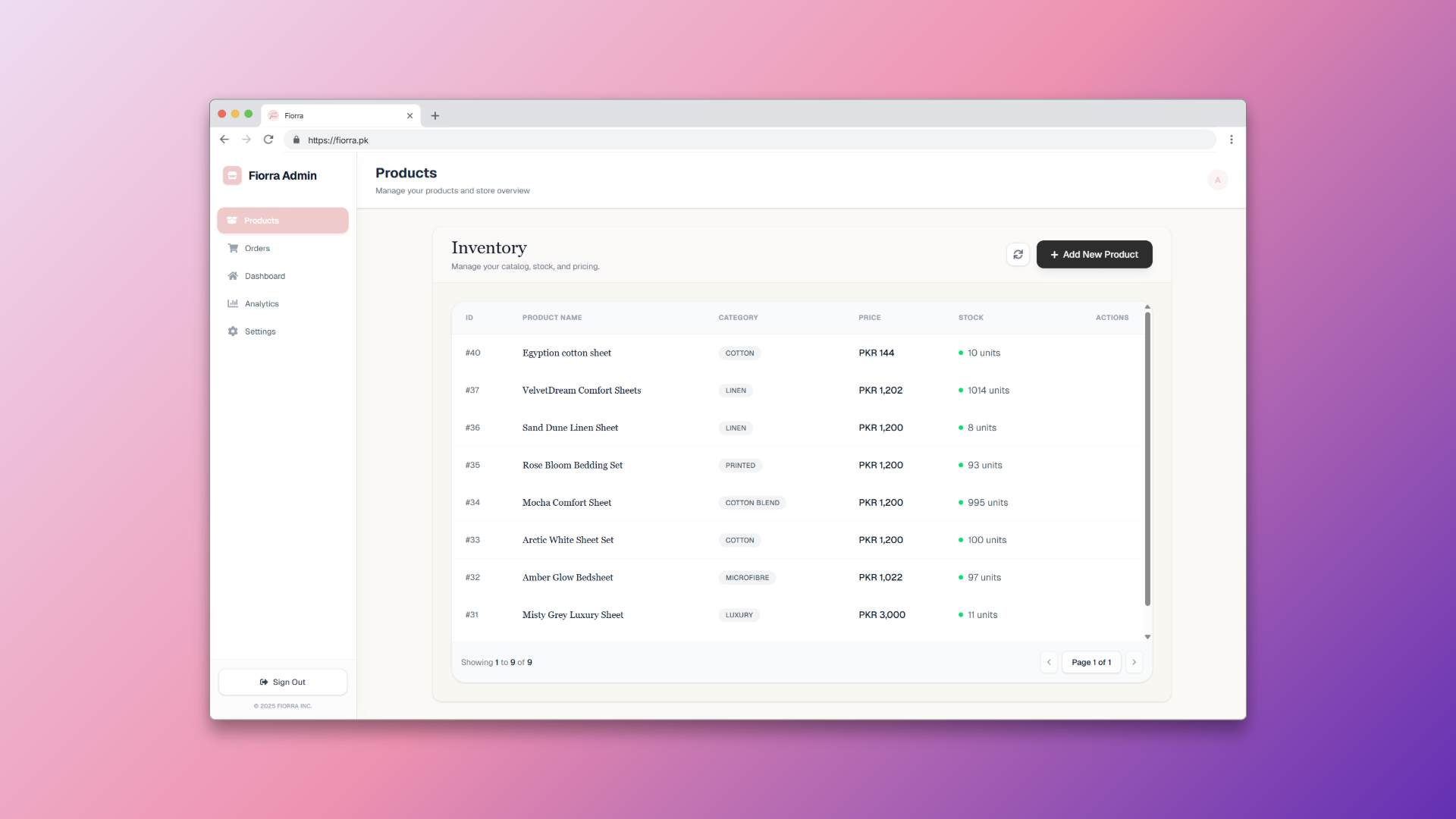Close the Fiorra browser tab
Image resolution: width=1456 pixels, height=819 pixels.
tap(409, 116)
